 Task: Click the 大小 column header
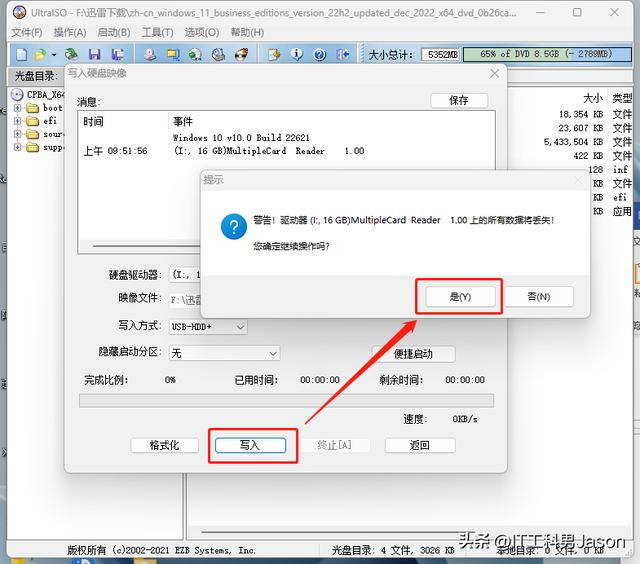(x=593, y=98)
